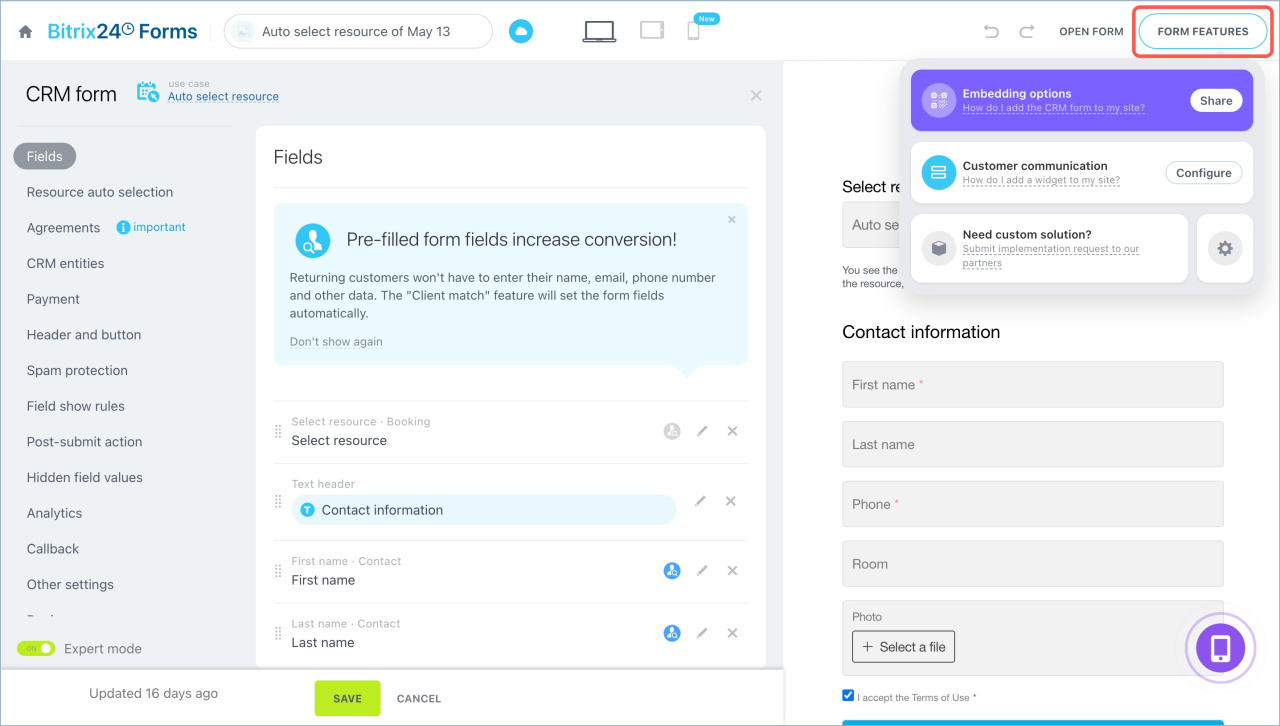Image resolution: width=1280 pixels, height=726 pixels.
Task: Click Don't show again link
Action: tap(336, 342)
